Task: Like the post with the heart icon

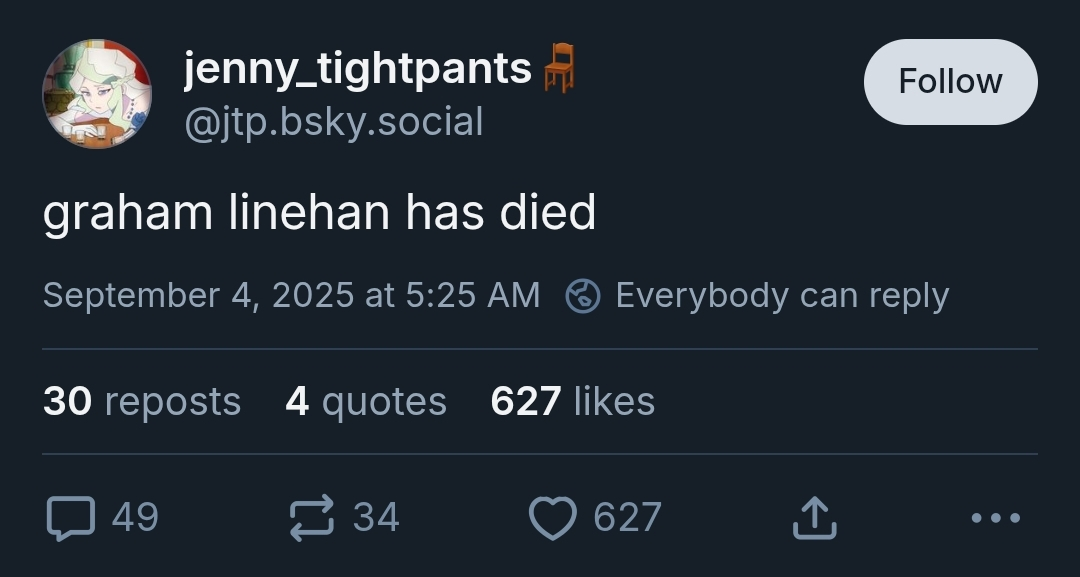Action: 552,518
